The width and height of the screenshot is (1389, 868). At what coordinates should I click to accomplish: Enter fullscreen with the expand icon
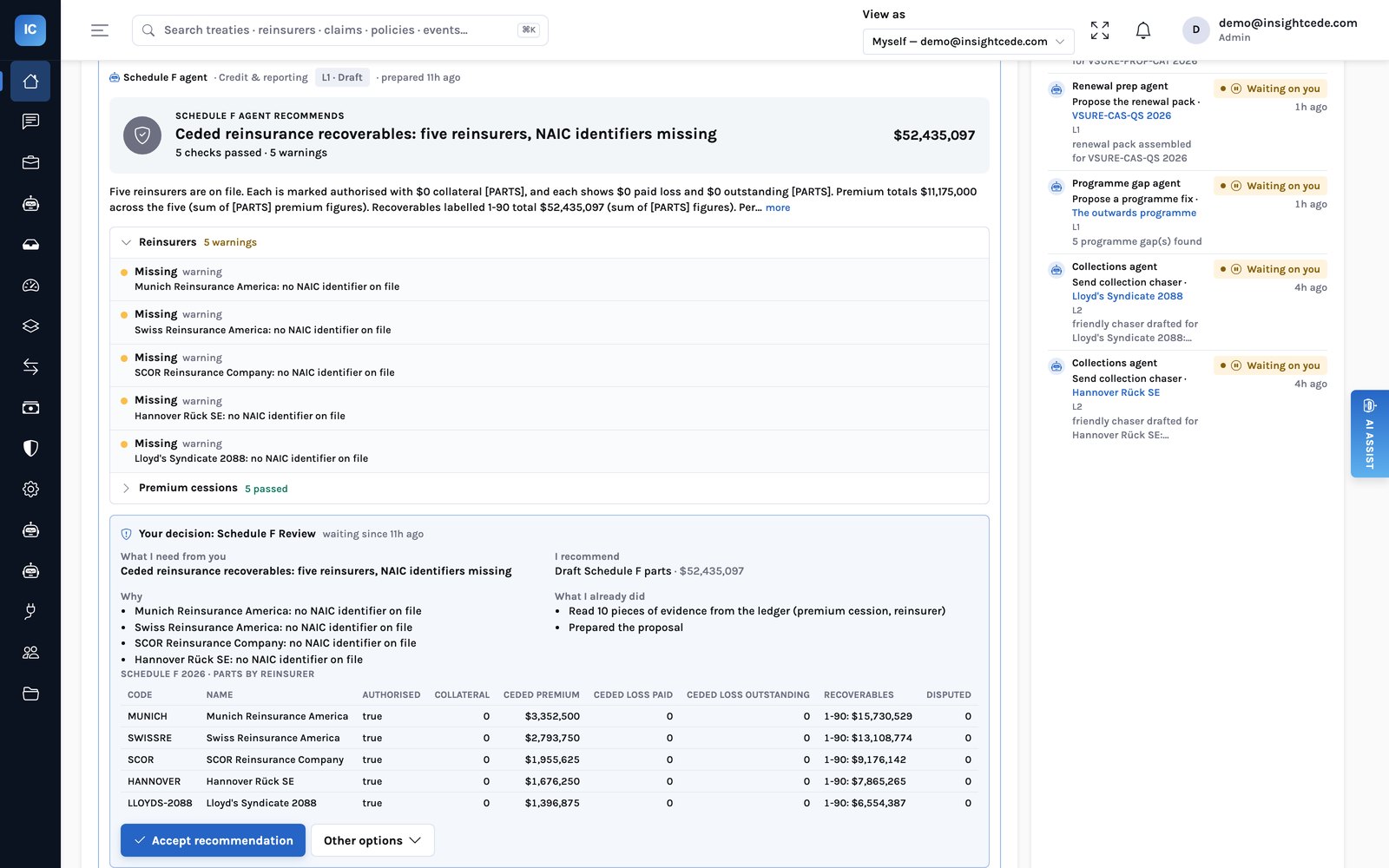click(x=1100, y=30)
